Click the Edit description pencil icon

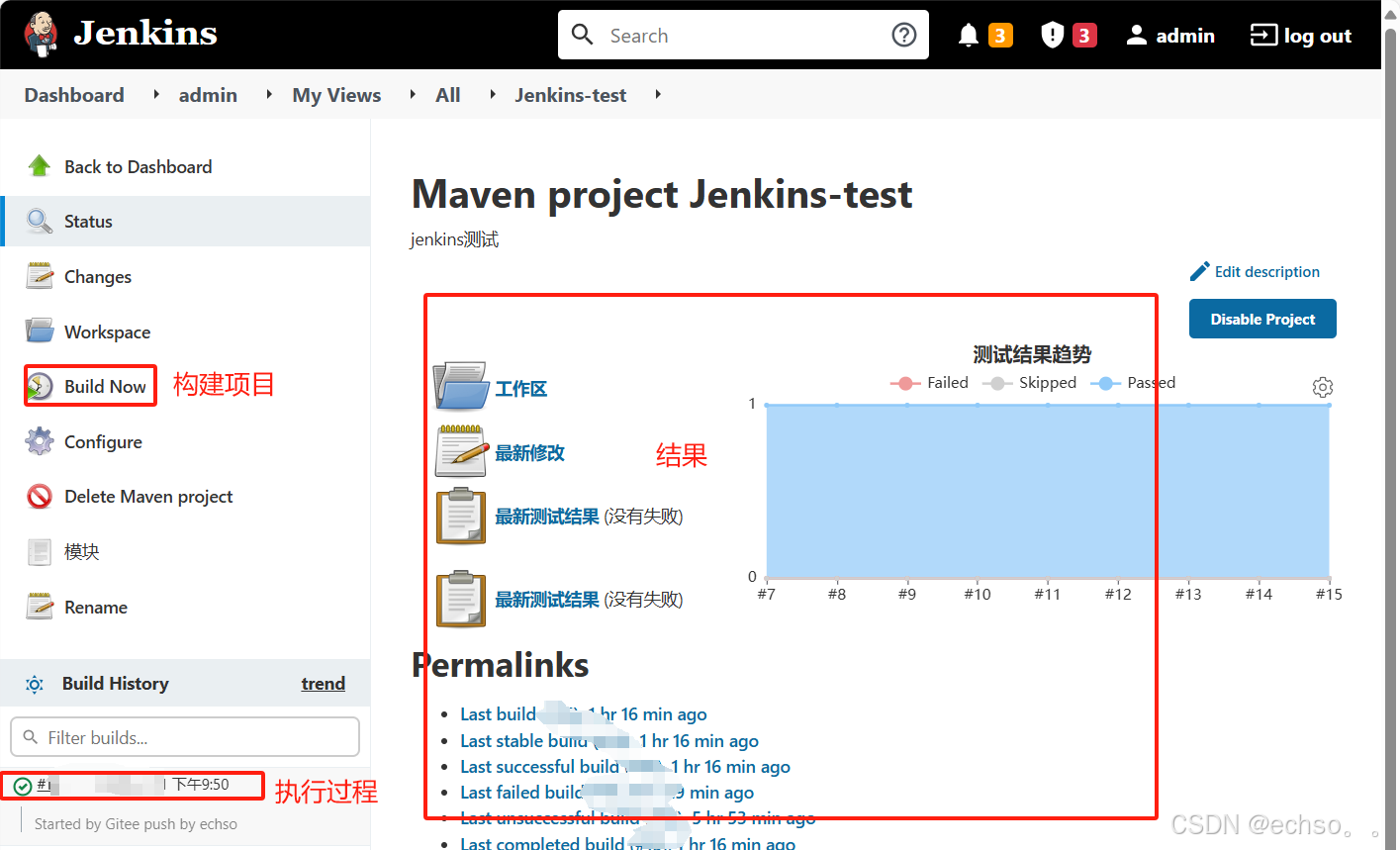click(x=1199, y=271)
